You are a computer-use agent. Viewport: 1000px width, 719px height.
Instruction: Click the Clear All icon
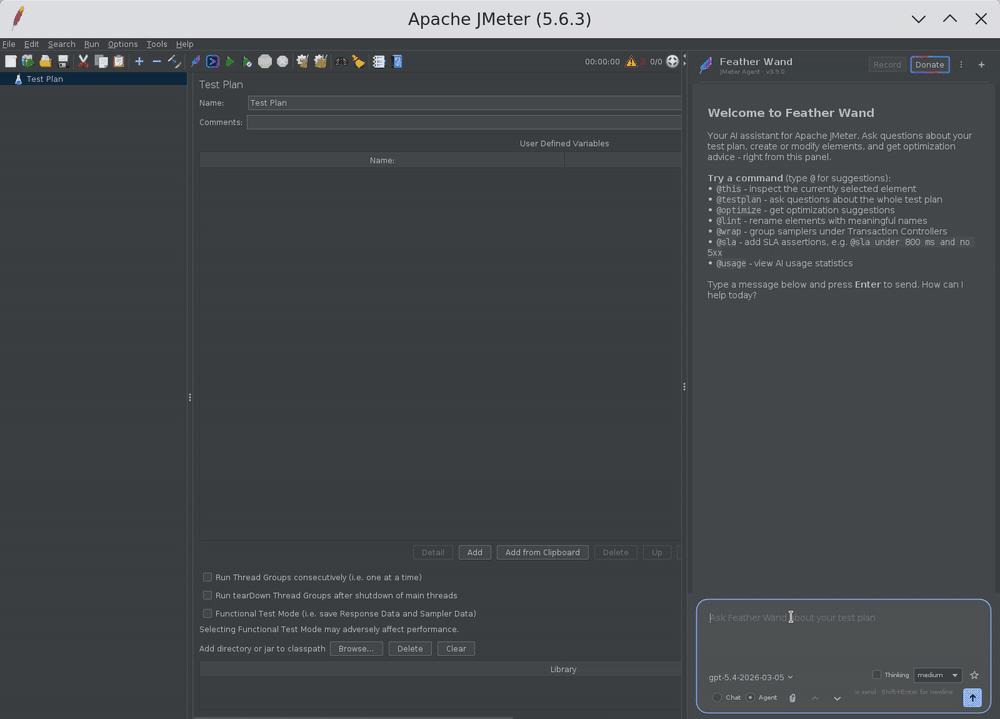320,61
